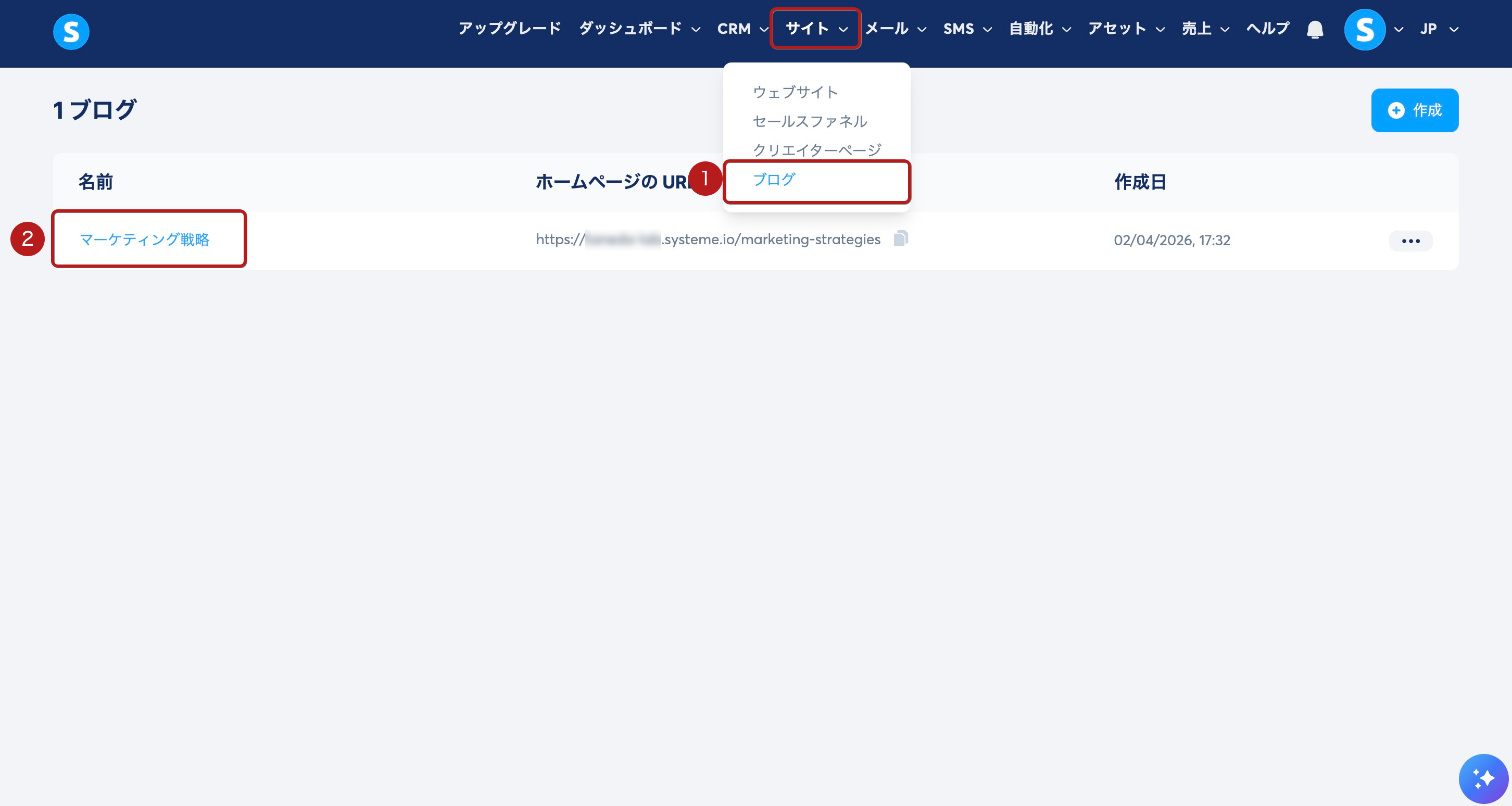Click the systeme.io logo in header
The image size is (1512, 806).
point(71,32)
